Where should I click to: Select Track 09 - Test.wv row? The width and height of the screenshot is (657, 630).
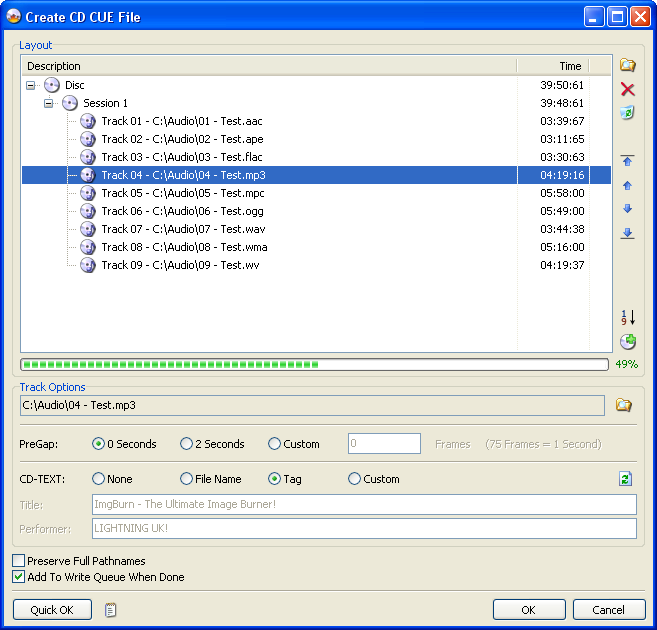[316, 265]
